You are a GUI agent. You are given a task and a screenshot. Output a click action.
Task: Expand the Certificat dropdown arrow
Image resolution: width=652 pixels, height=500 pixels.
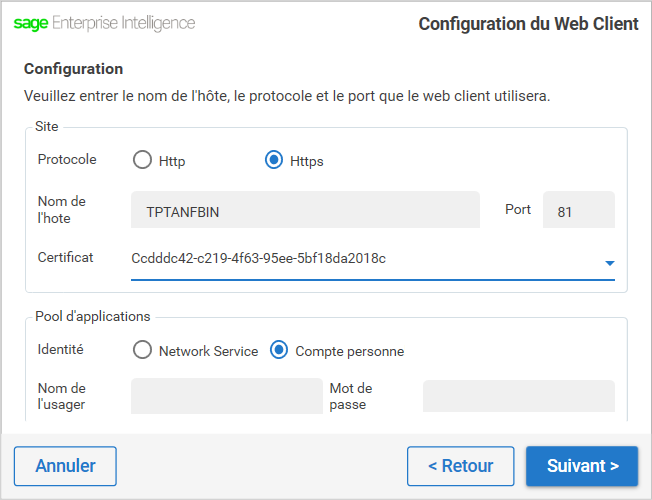click(609, 264)
